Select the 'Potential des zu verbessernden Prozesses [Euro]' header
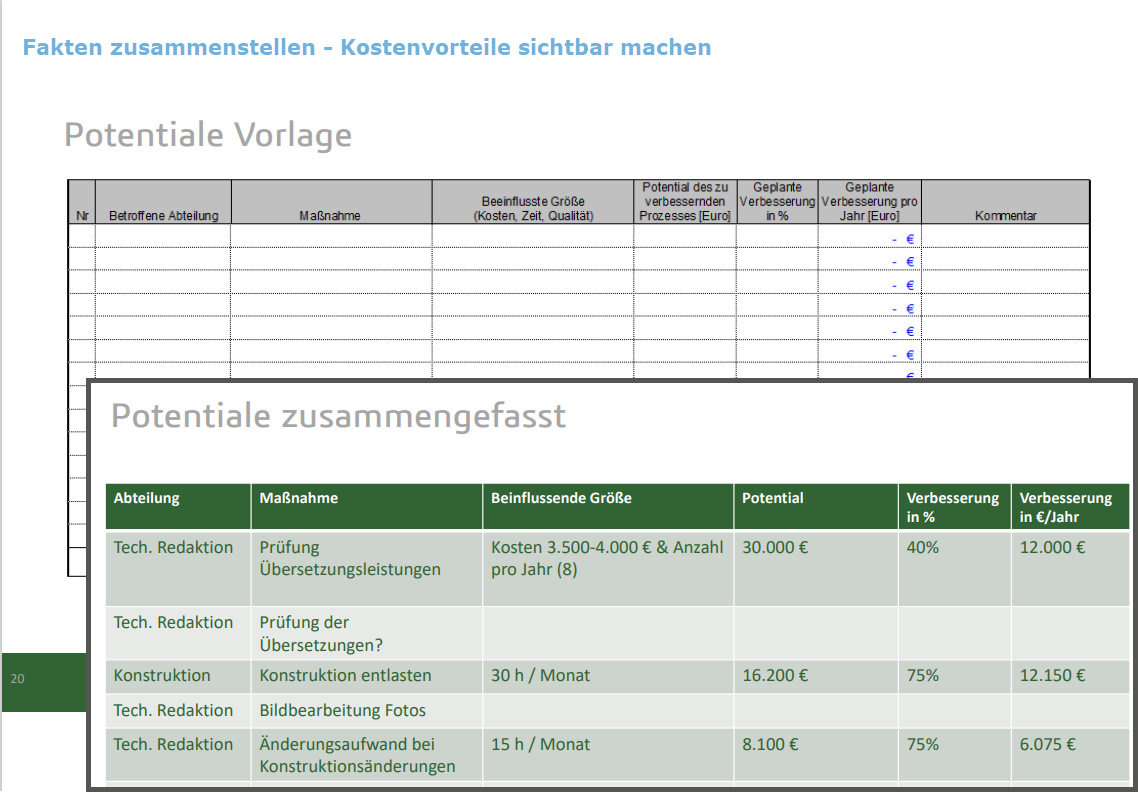 685,202
